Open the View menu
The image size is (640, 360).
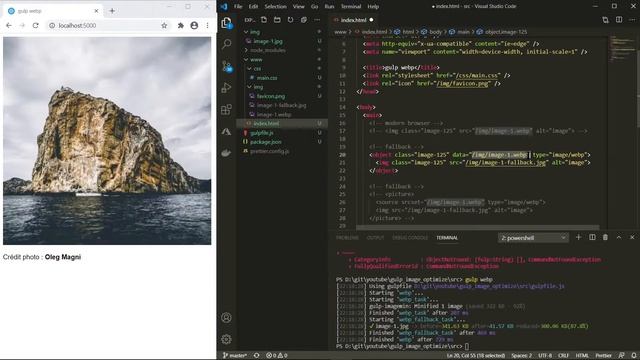pos(298,7)
